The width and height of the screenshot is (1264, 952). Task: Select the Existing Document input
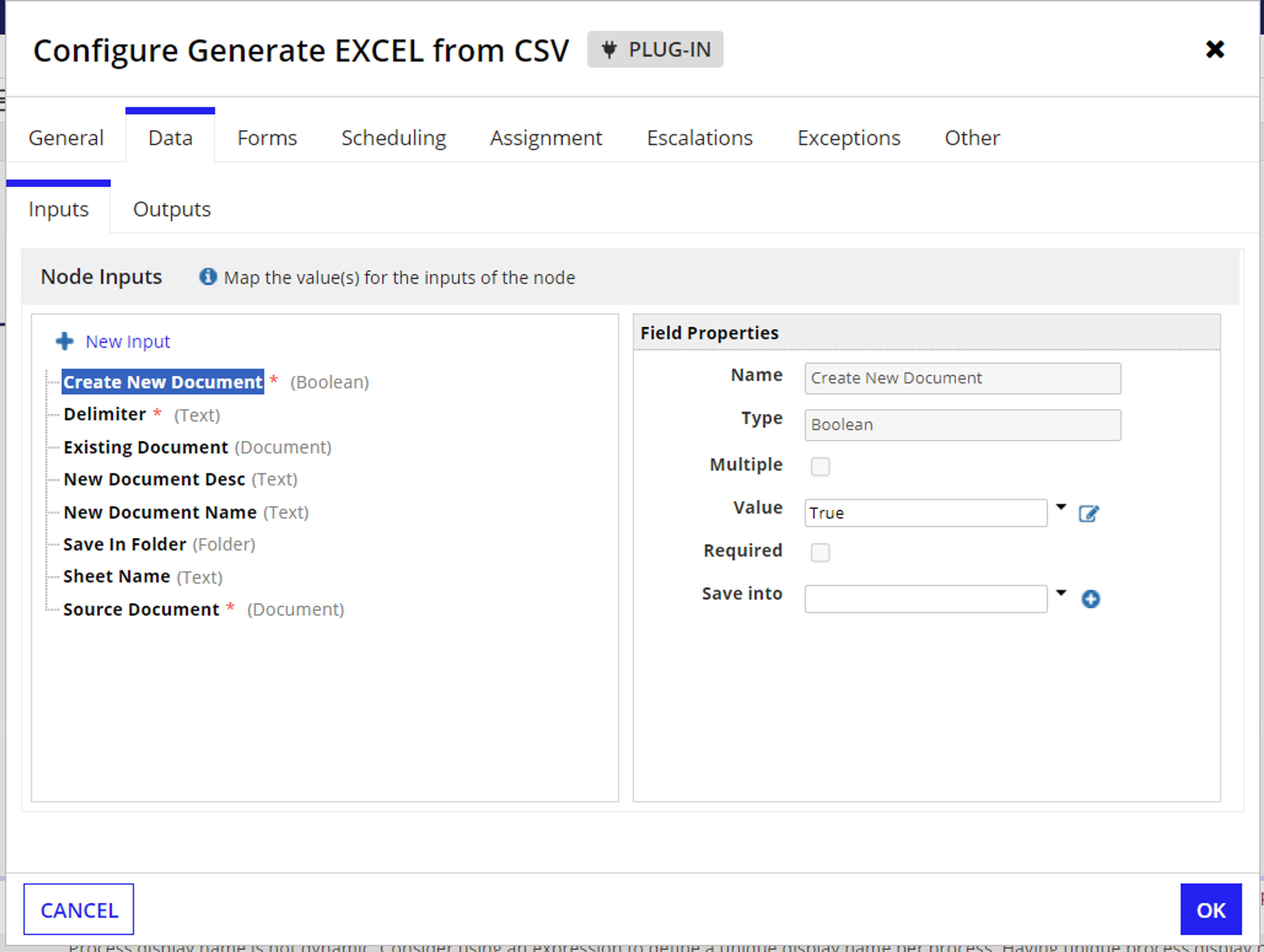[x=146, y=447]
